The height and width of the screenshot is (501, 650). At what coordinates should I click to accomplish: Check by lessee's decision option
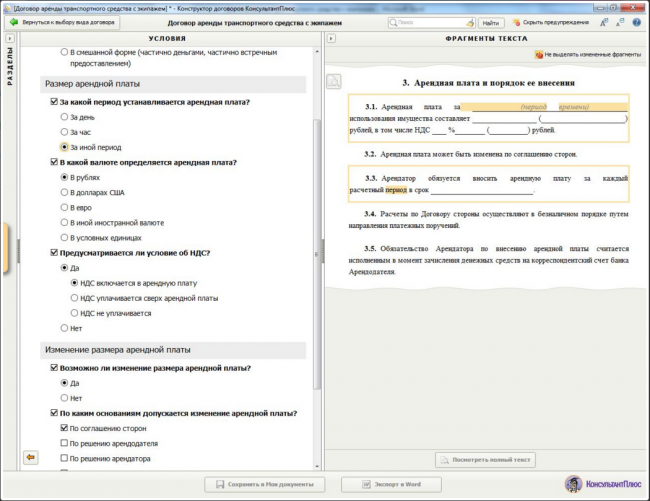(x=64, y=458)
